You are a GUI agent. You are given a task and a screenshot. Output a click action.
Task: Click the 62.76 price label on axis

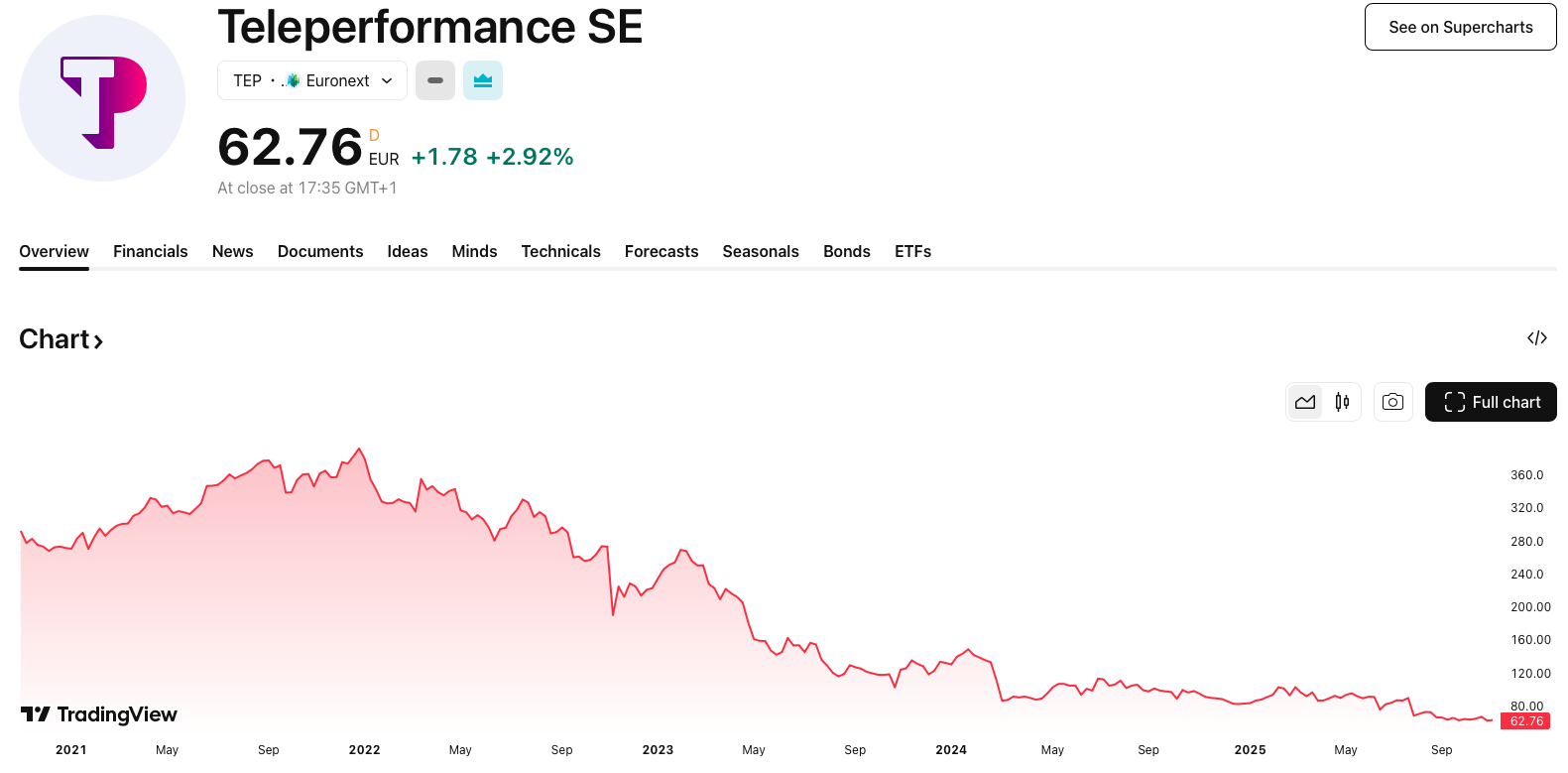(1525, 721)
